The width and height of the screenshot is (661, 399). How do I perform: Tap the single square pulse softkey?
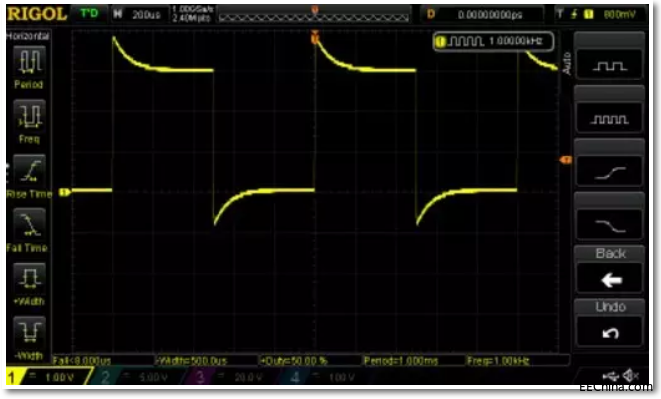[609, 65]
